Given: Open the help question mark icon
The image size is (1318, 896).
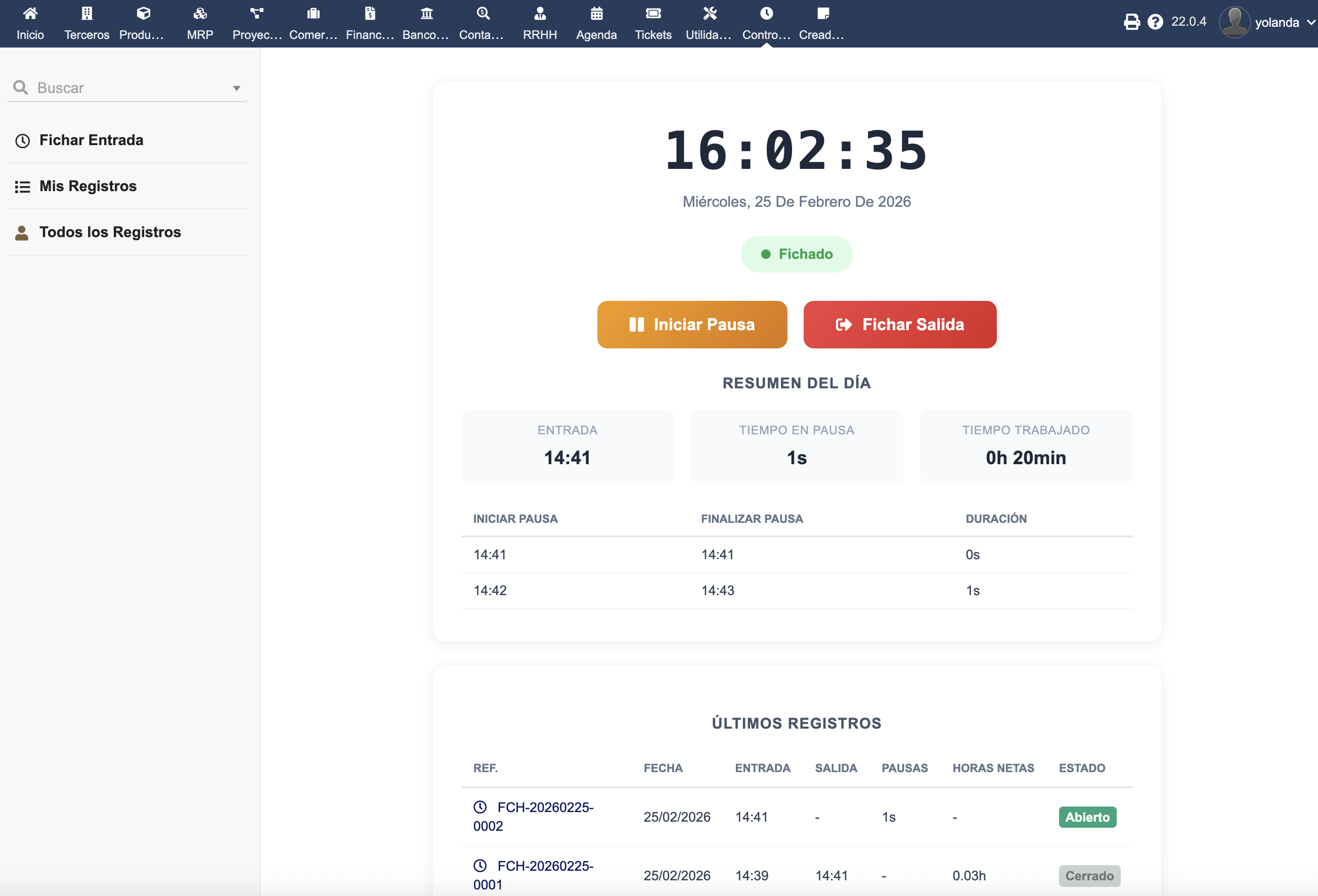Looking at the screenshot, I should coord(1155,22).
